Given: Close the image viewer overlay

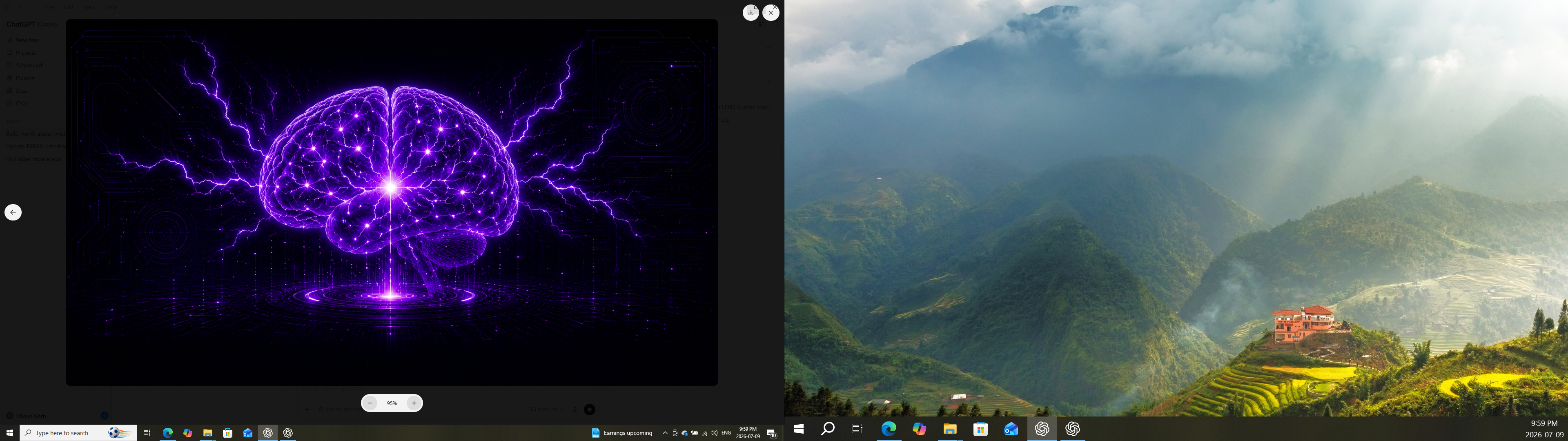Looking at the screenshot, I should coord(771,13).
